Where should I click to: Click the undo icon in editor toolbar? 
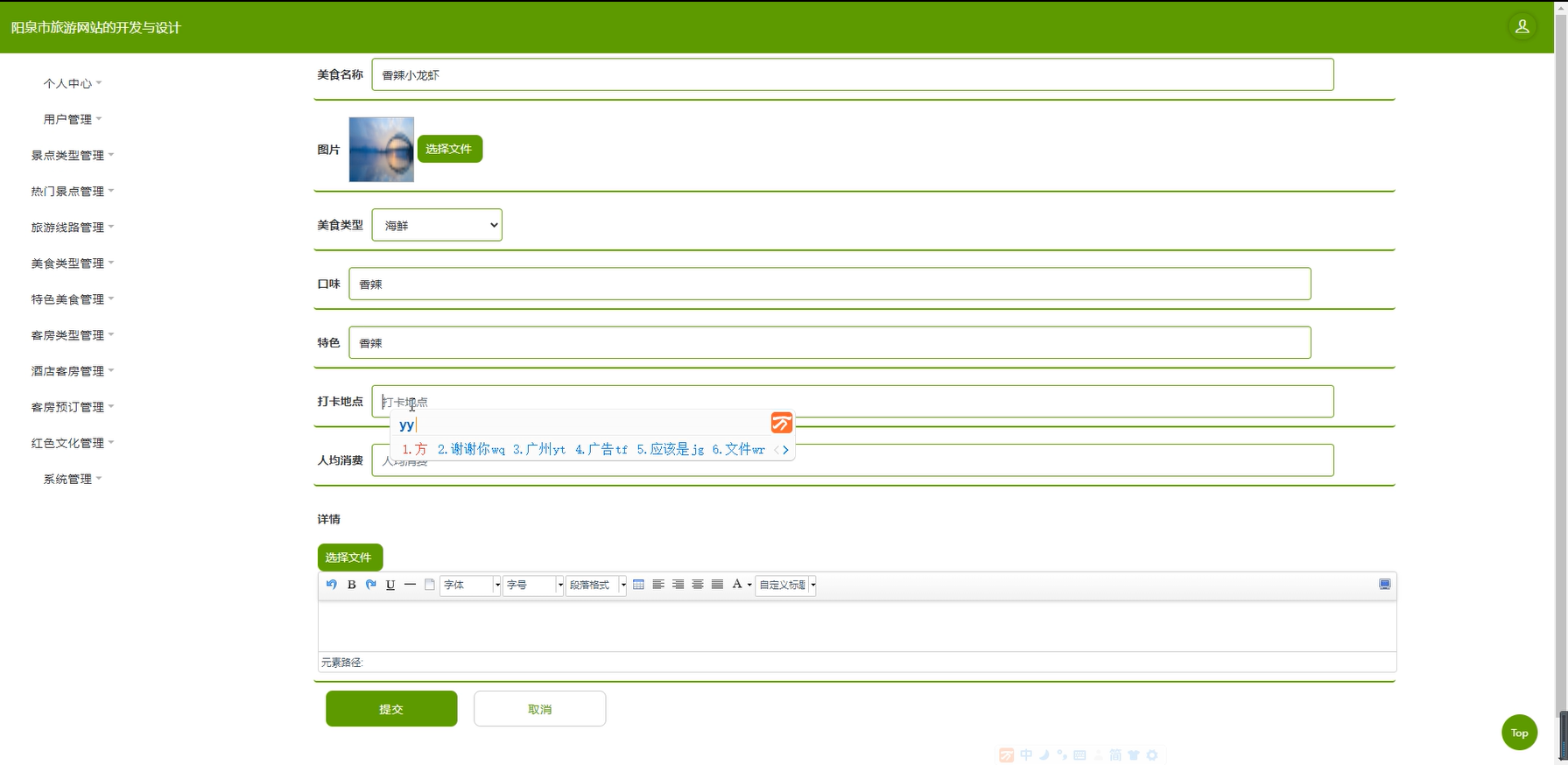click(331, 585)
